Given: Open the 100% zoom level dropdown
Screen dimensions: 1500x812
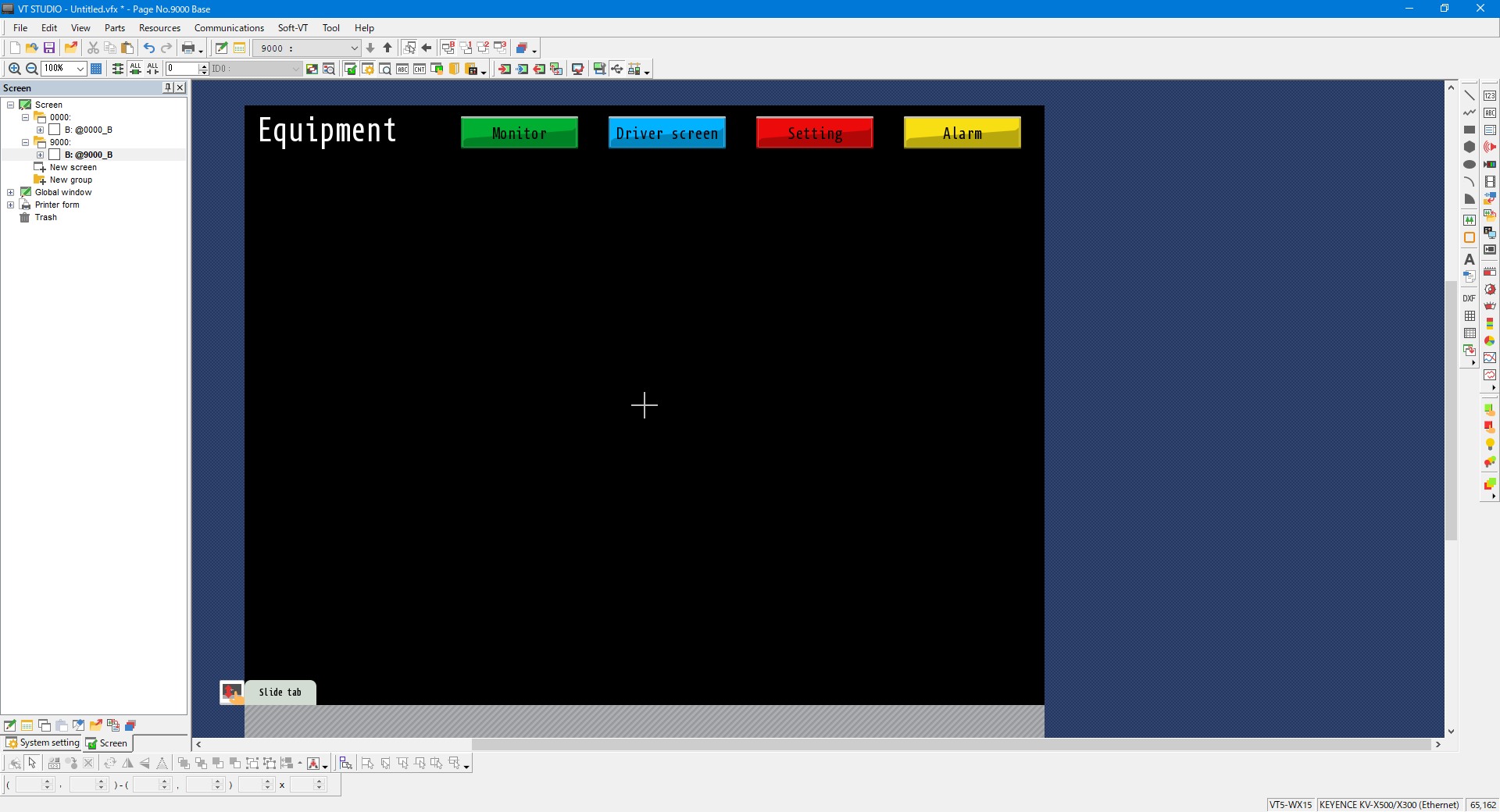Looking at the screenshot, I should [80, 69].
